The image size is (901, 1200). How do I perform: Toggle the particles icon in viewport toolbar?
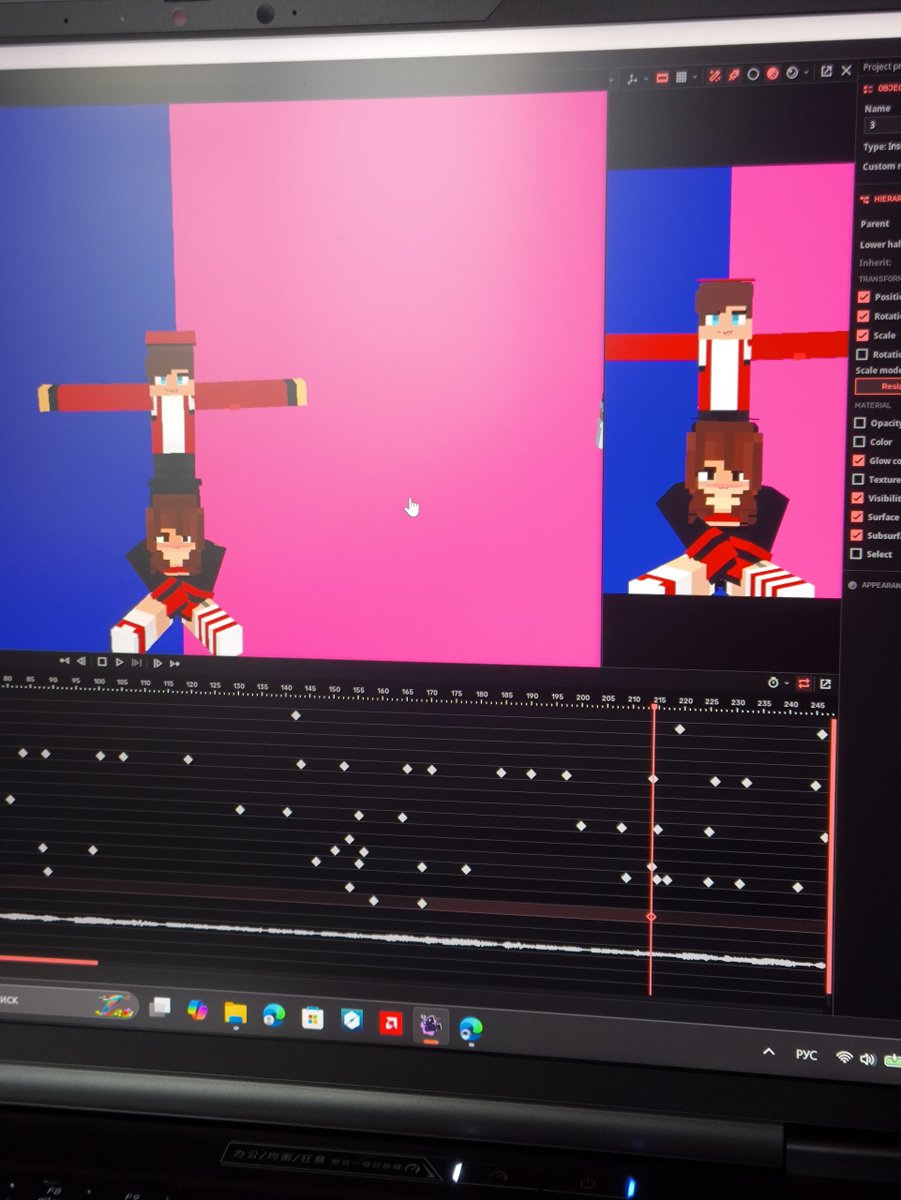coord(733,76)
